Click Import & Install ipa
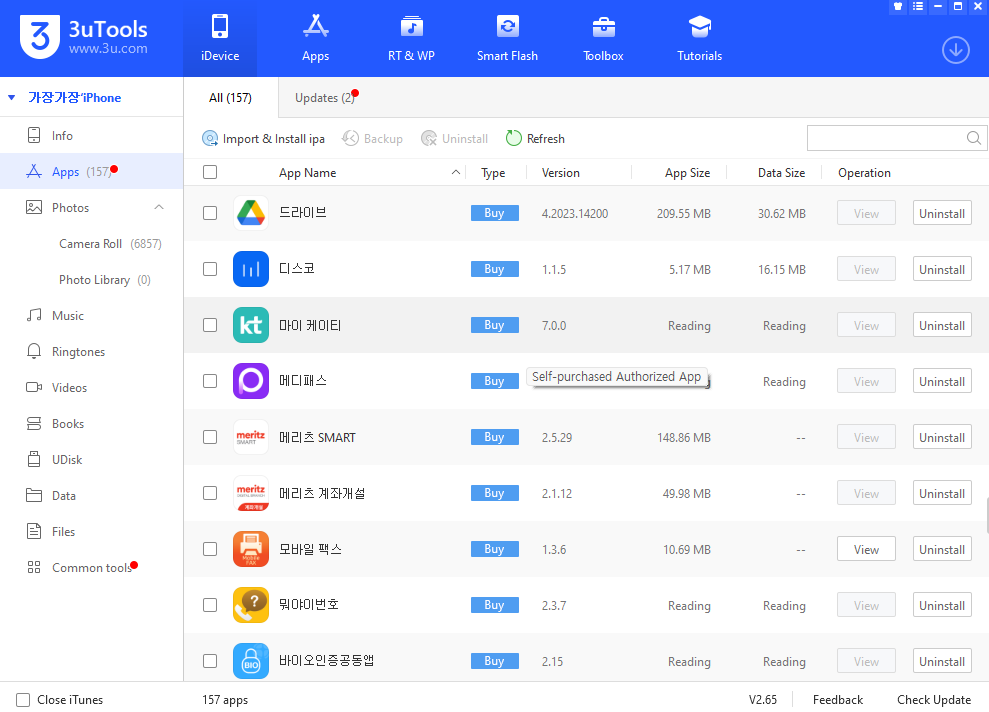Viewport: 989px width, 712px height. pos(264,138)
